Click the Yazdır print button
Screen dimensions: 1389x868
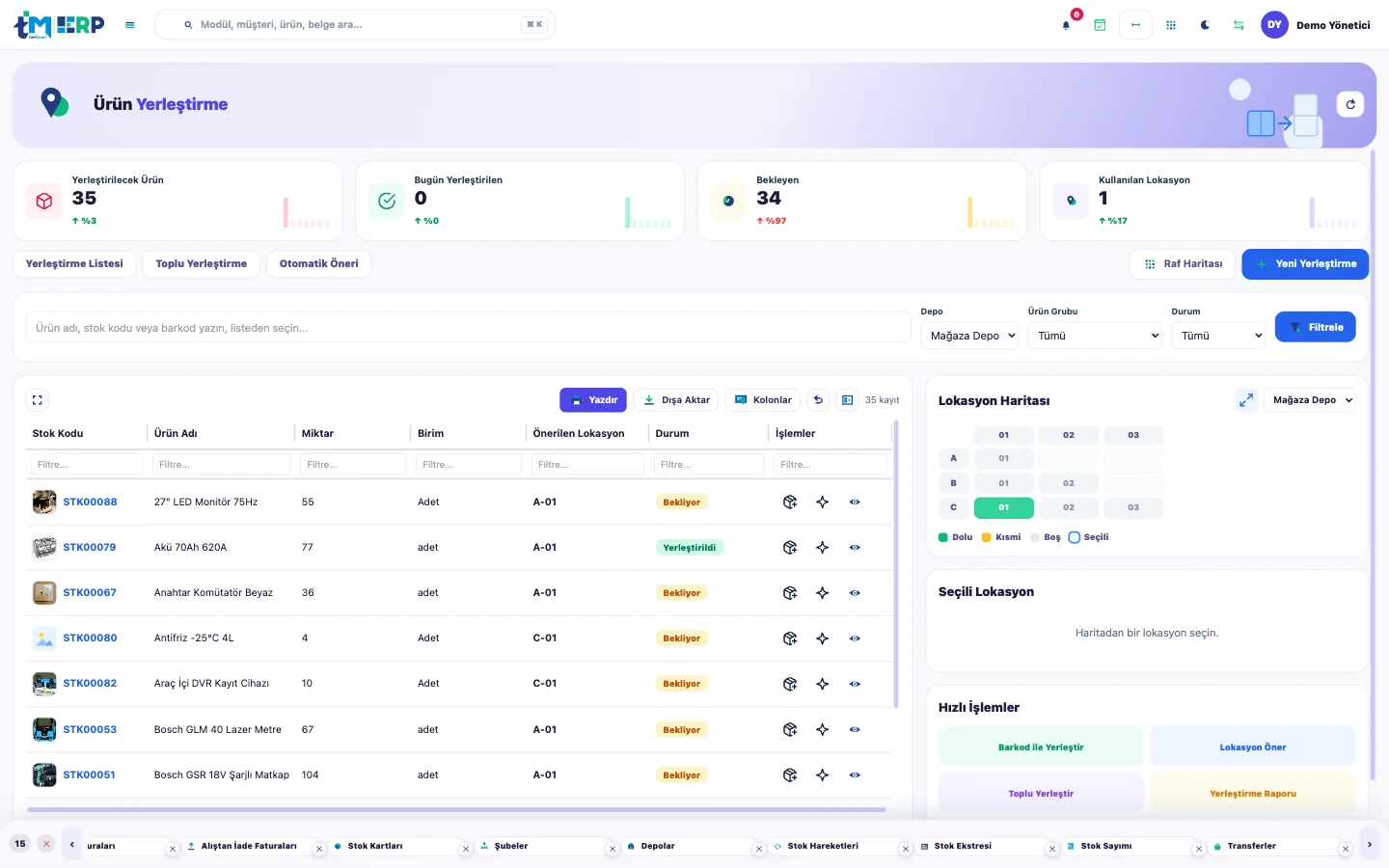click(593, 400)
